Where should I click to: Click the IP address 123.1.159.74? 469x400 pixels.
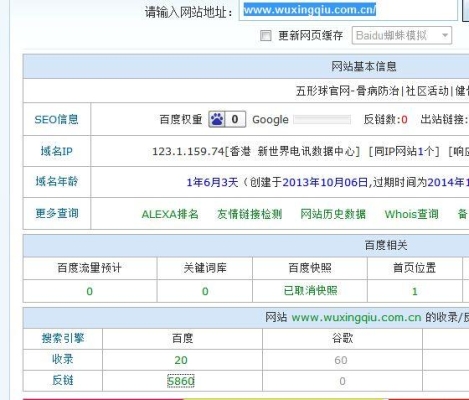tap(188, 151)
